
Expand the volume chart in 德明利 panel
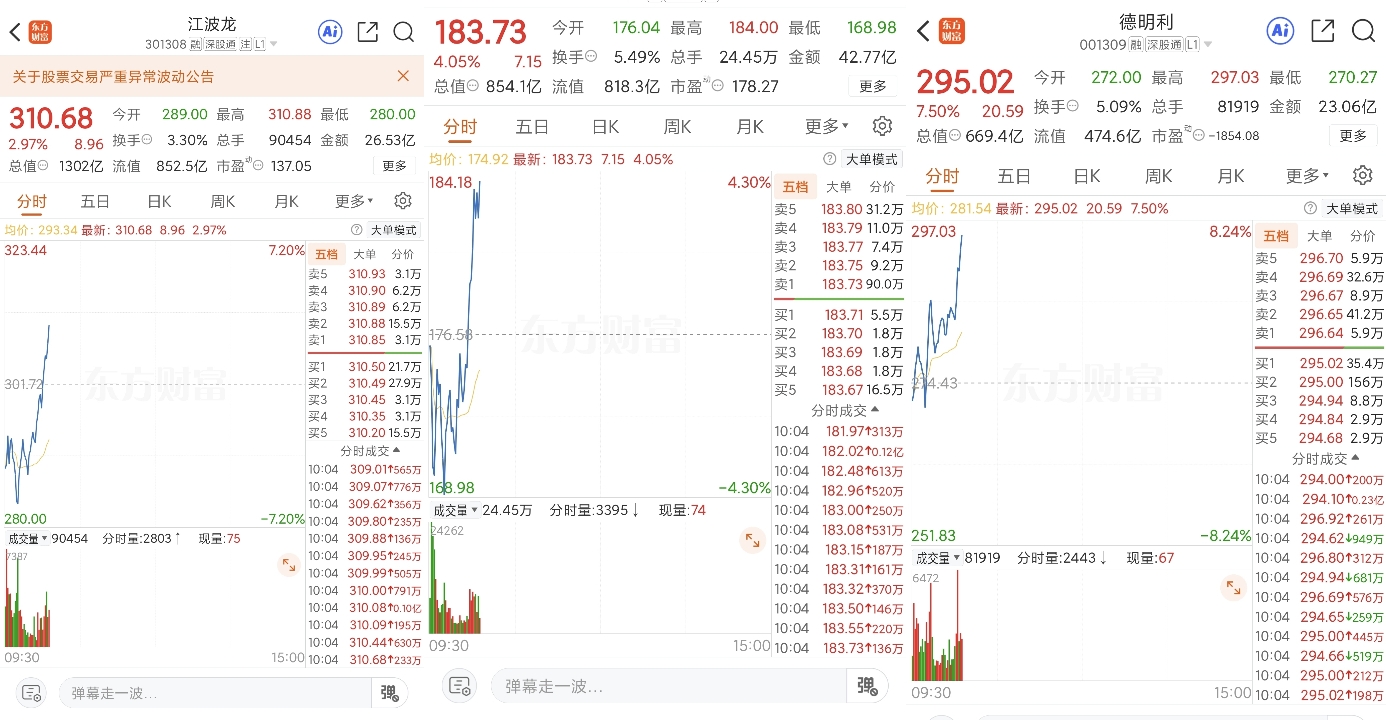(x=1232, y=588)
